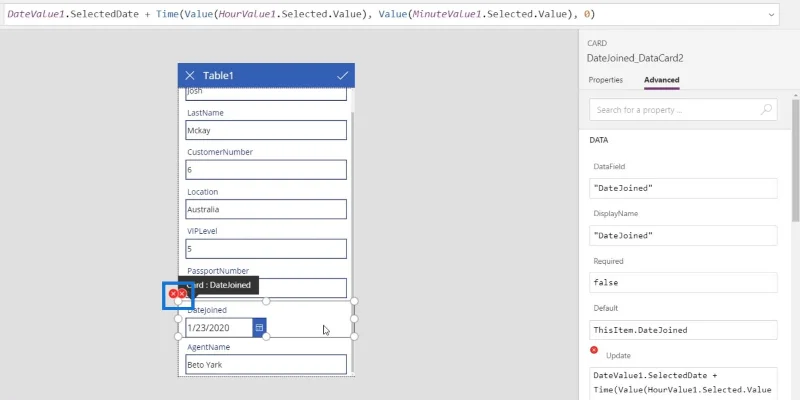Click the Location label in the form

[x=203, y=192]
